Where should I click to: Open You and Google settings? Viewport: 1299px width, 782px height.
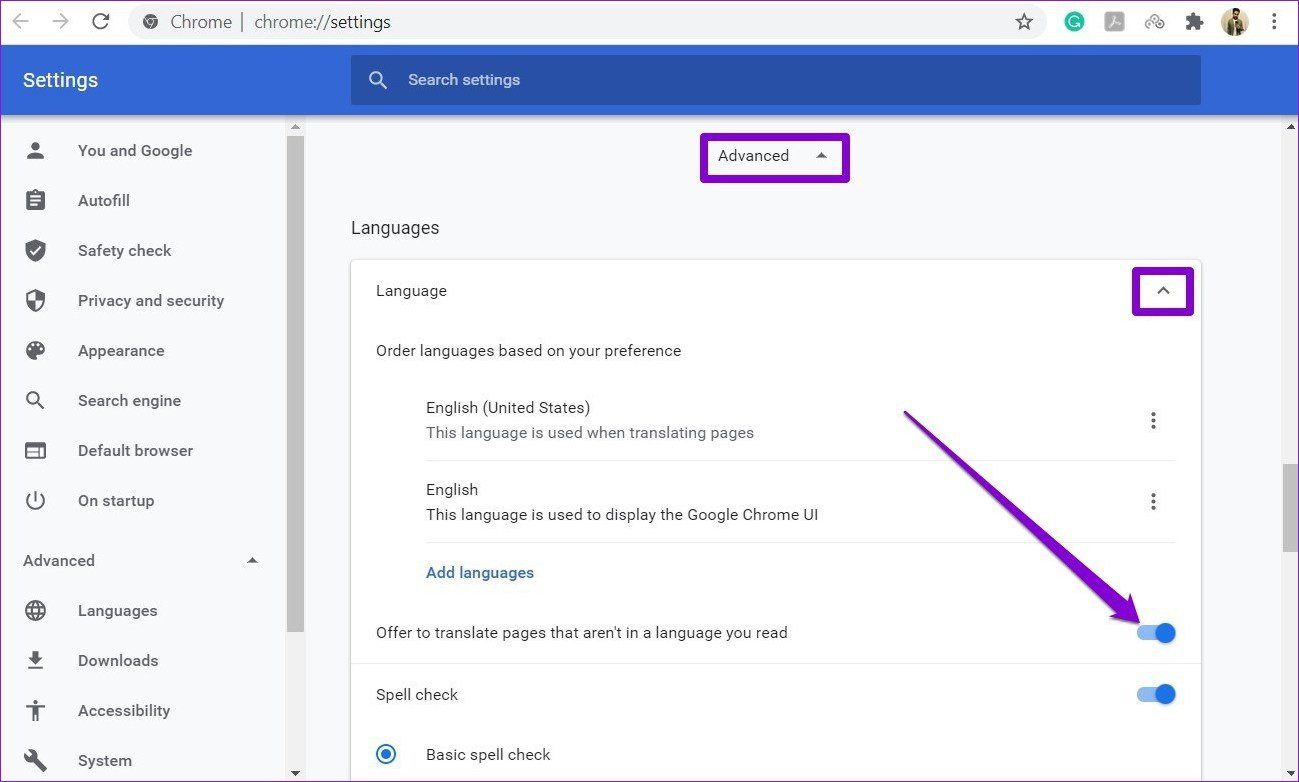pyautogui.click(x=135, y=151)
